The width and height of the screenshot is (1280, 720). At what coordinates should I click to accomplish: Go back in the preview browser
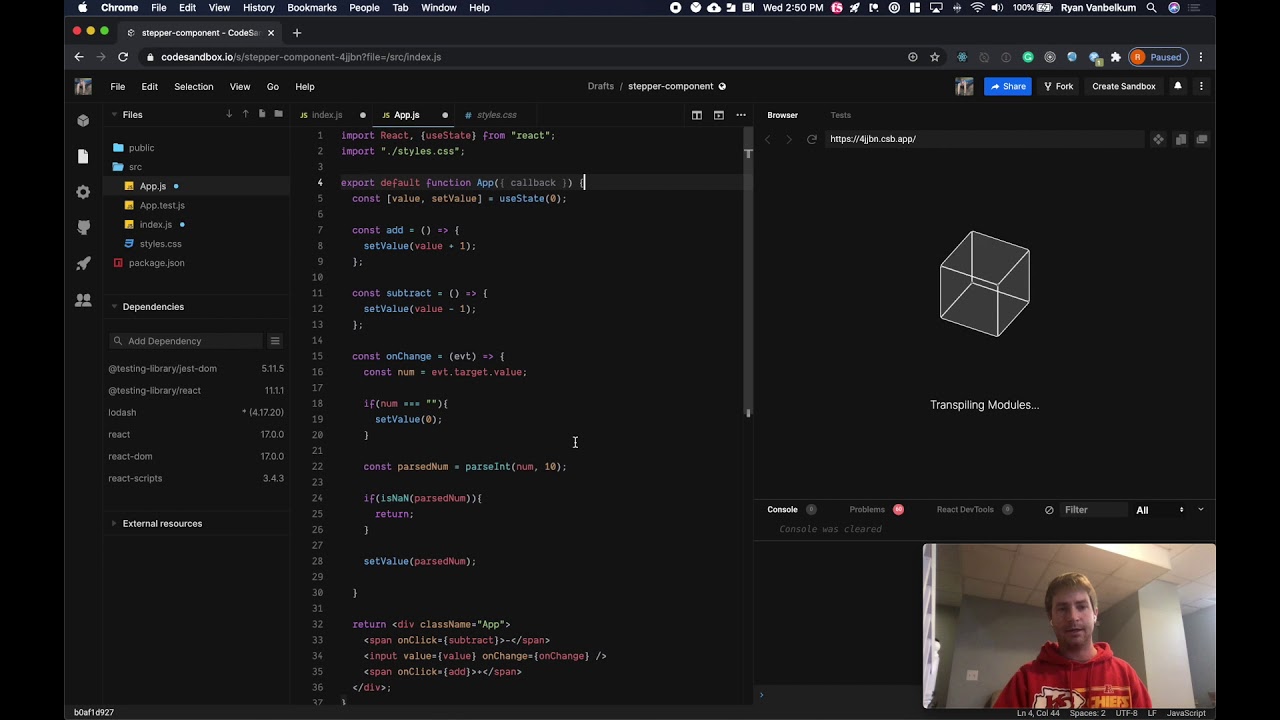click(768, 139)
